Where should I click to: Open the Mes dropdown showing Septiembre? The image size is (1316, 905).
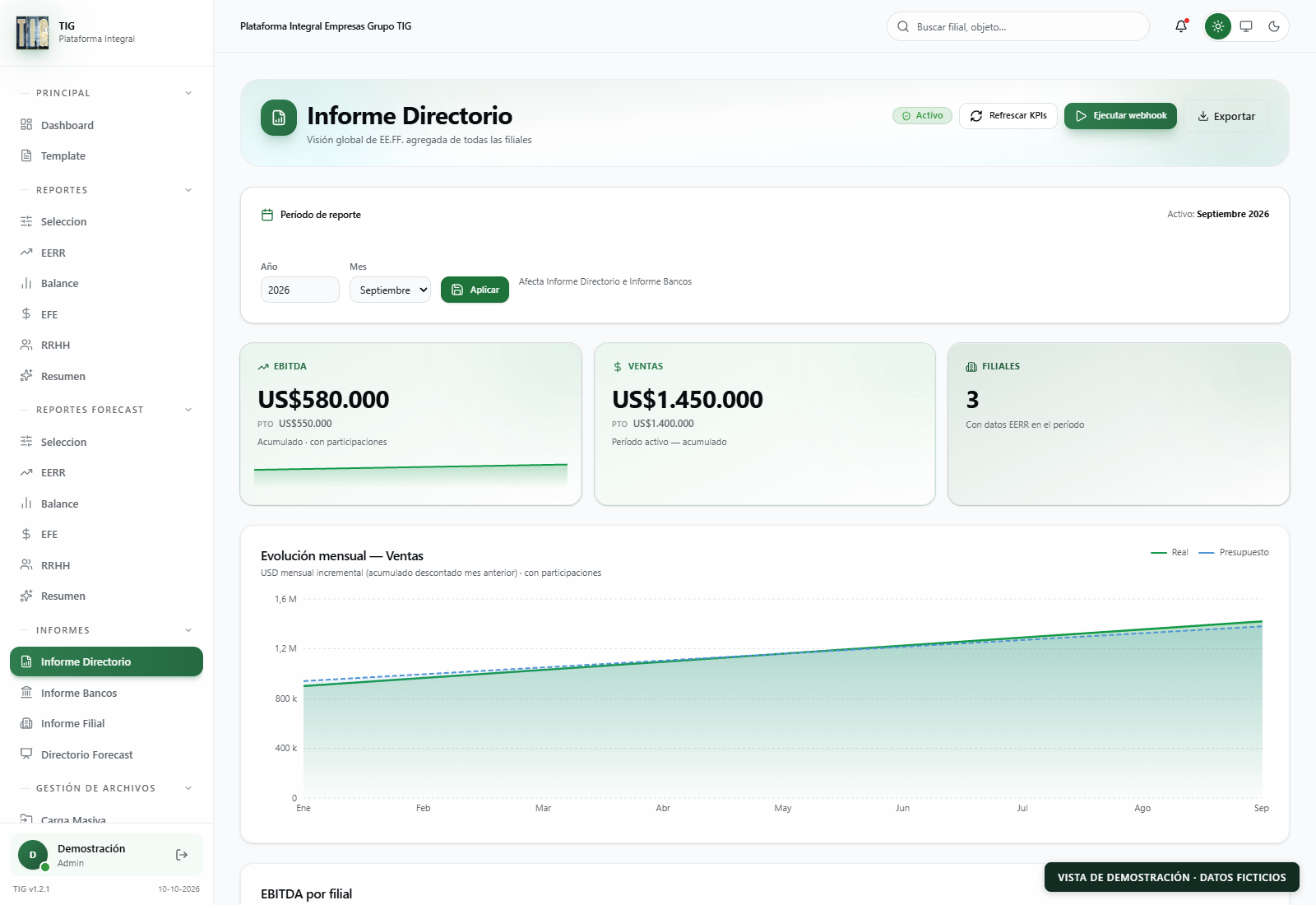[x=390, y=290]
